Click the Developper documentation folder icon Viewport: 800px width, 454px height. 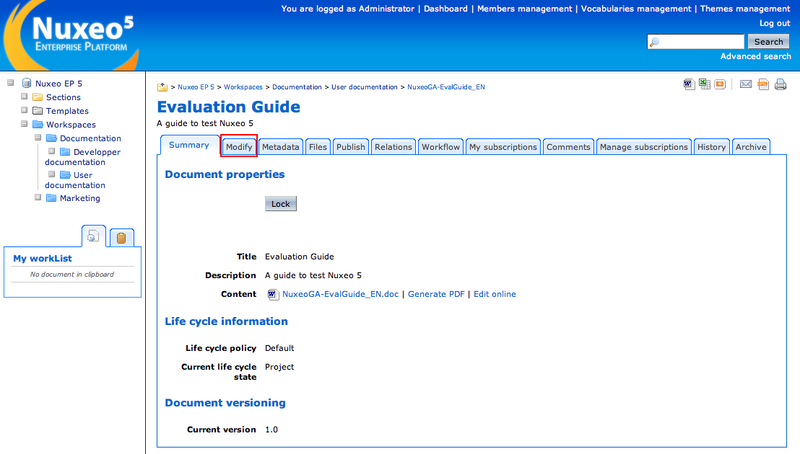pyautogui.click(x=65, y=152)
